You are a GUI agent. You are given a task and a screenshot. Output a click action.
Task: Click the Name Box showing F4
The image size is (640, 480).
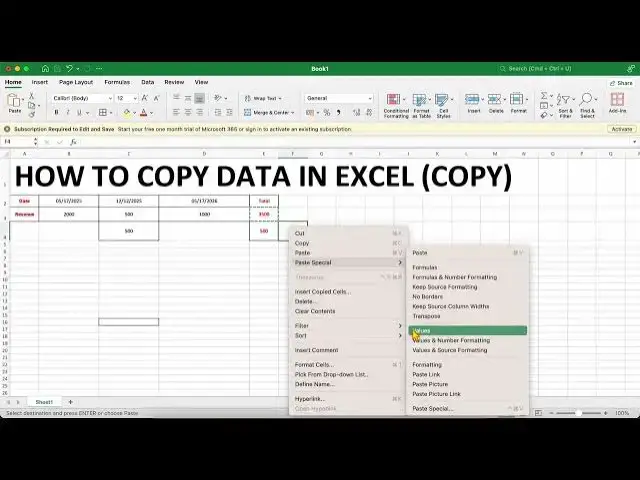tap(17, 142)
